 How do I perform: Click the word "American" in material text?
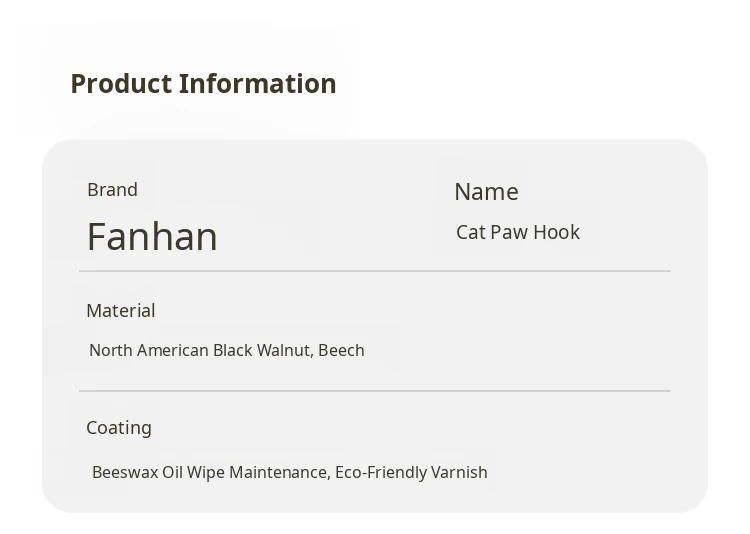pos(172,351)
